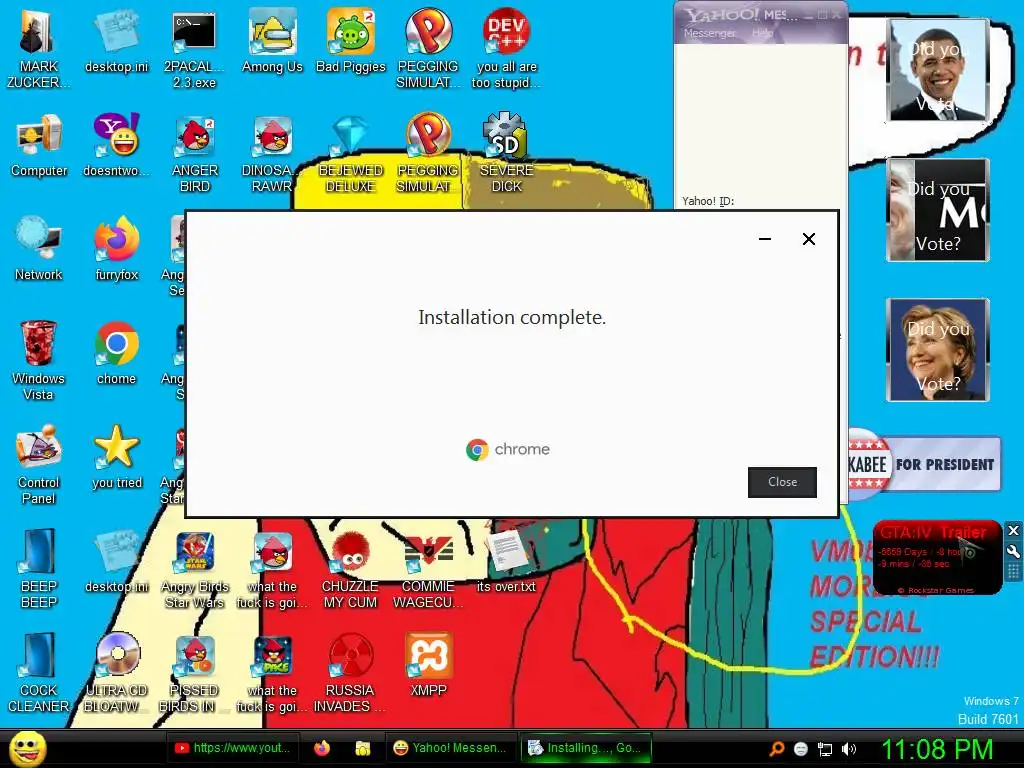This screenshot has height=768, width=1024.
Task: Open the BEEP BEEP icon
Action: (x=39, y=568)
